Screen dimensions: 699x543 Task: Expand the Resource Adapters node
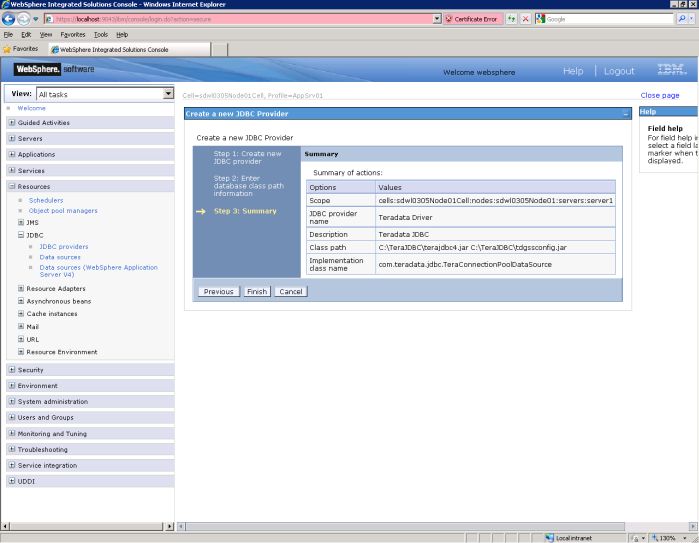pyautogui.click(x=21, y=288)
